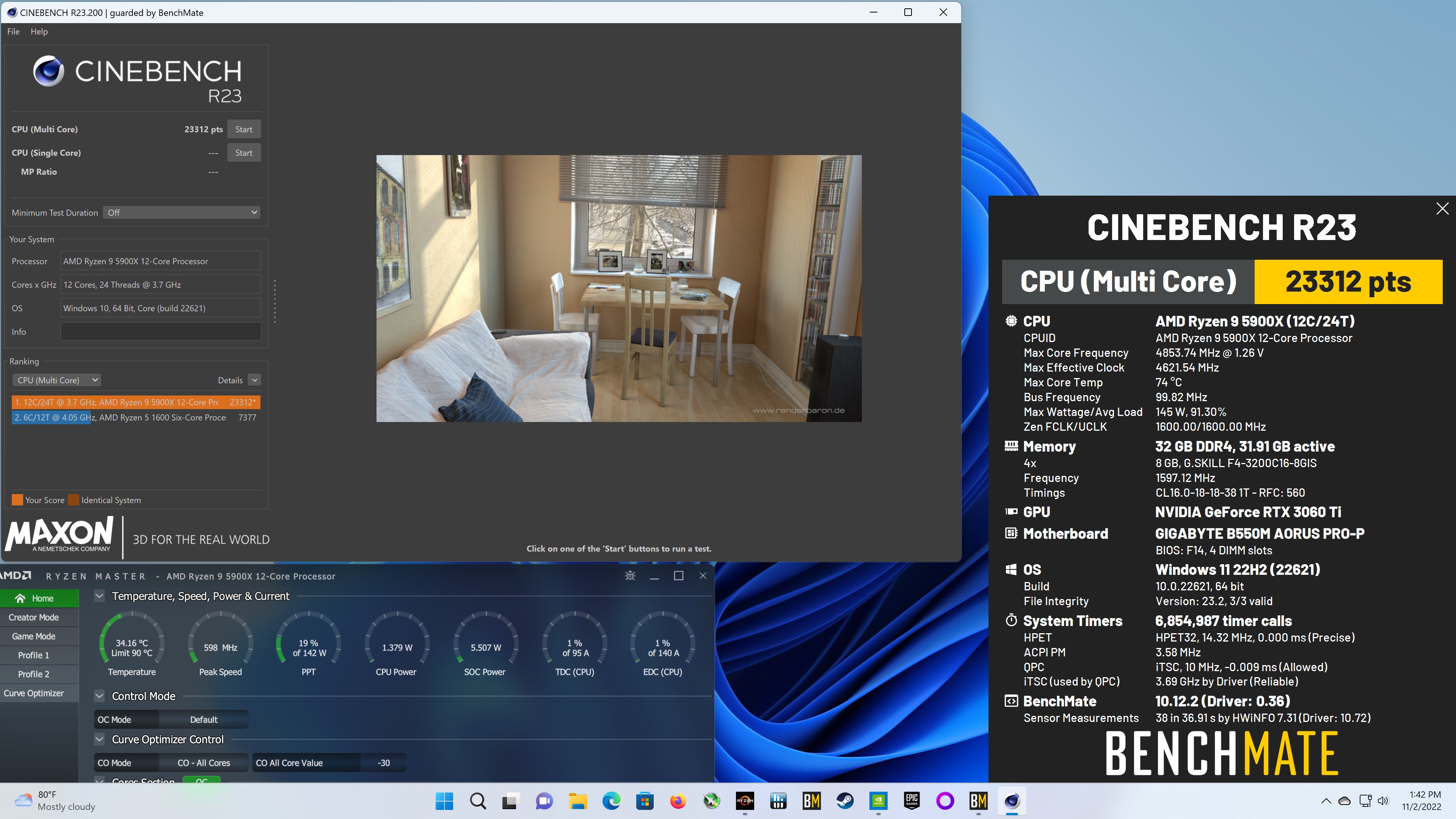Open the Ryzen Master taskbar icon
This screenshot has width=1456, height=819.
[x=744, y=801]
